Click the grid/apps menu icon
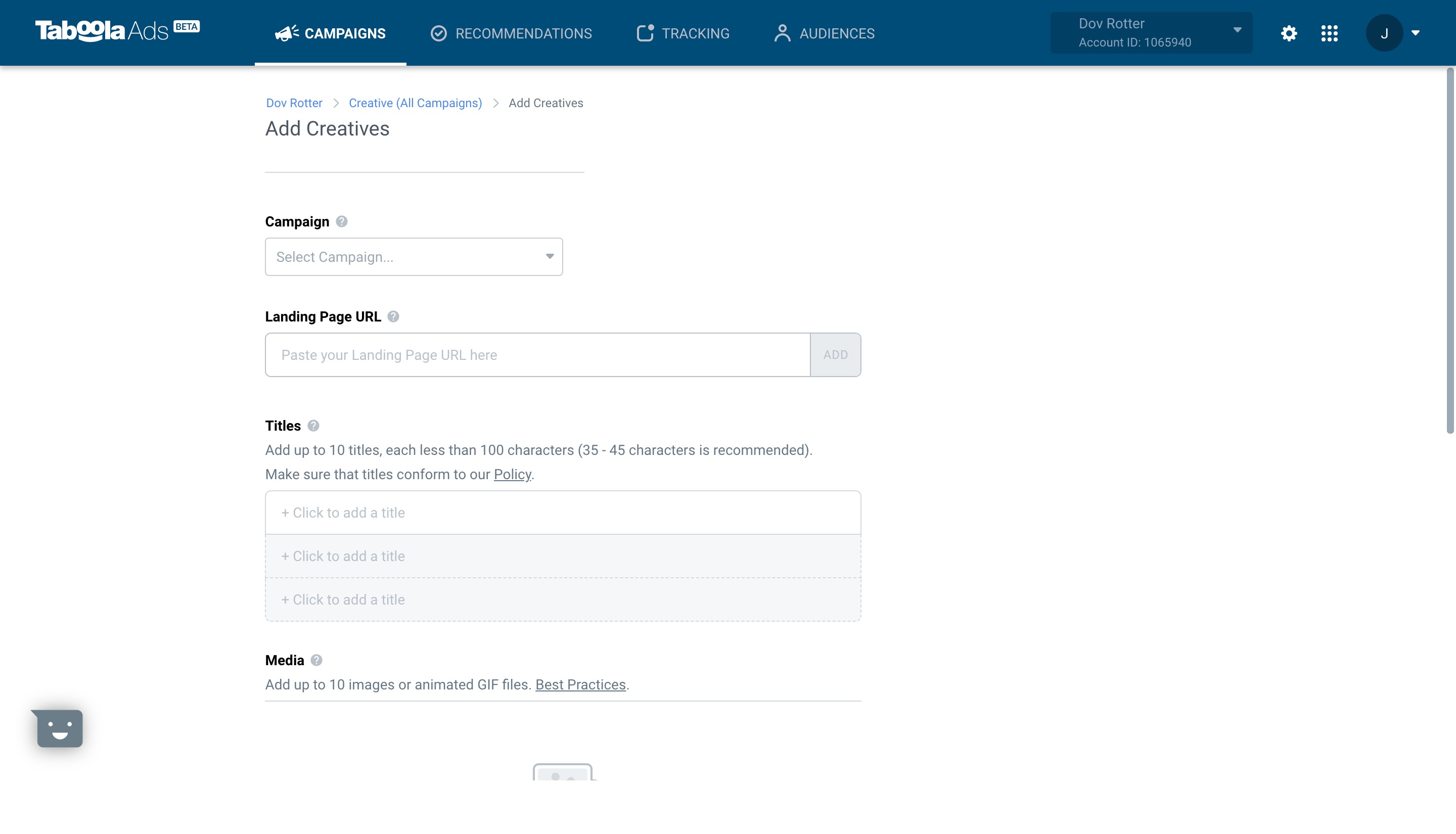This screenshot has width=1456, height=834. tap(1329, 33)
